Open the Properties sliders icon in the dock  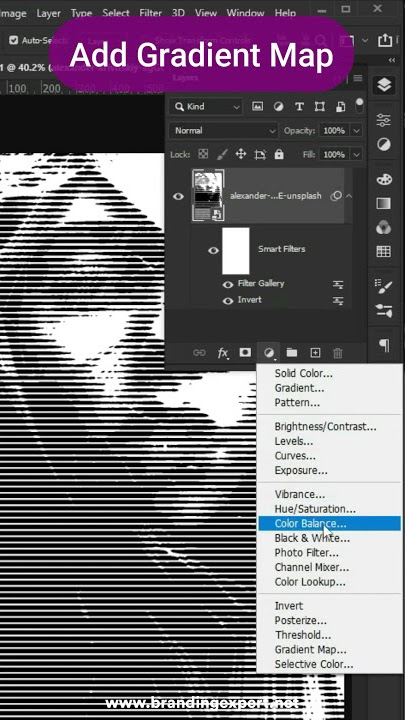pos(384,120)
